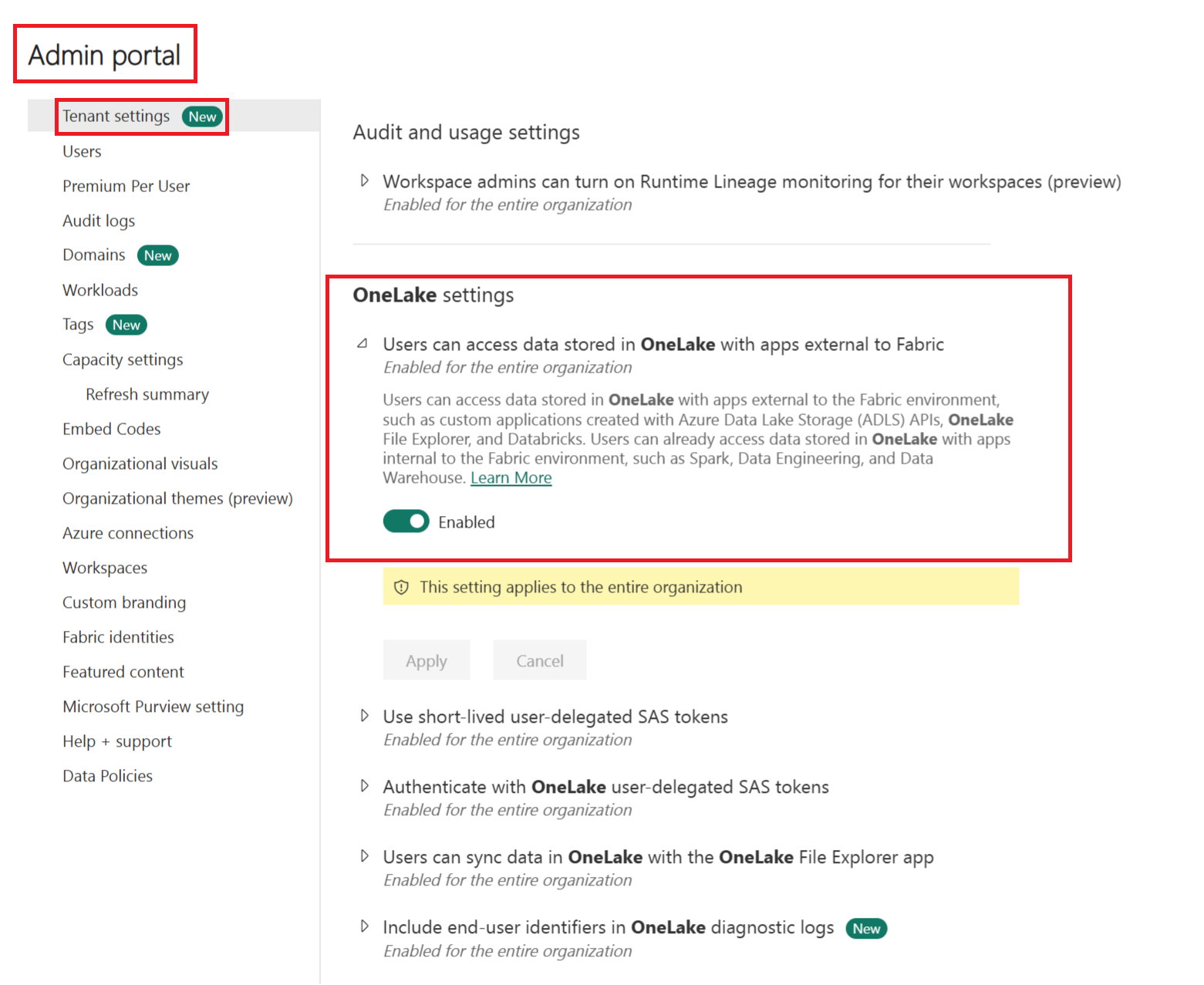Open Workloads admin page

[x=100, y=290]
